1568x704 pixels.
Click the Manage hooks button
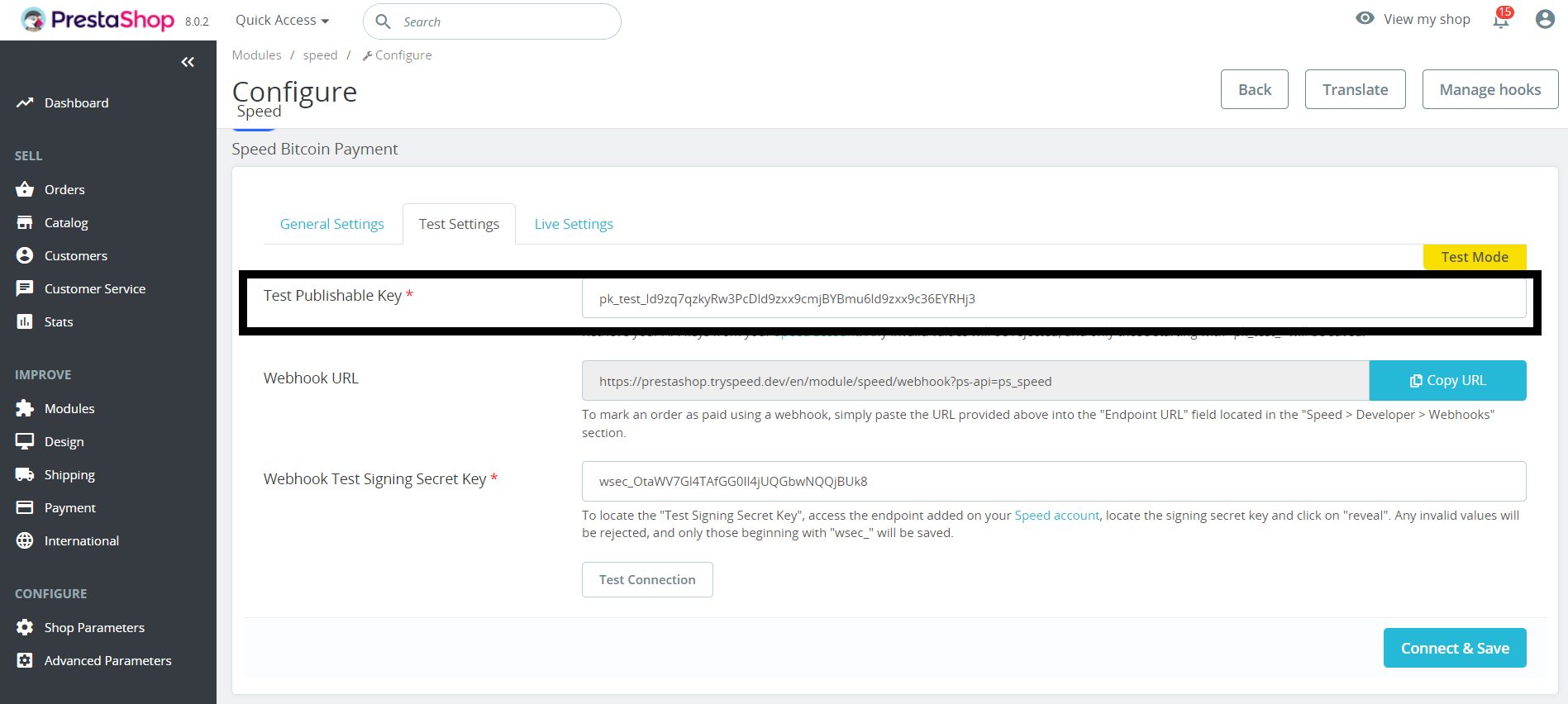[1489, 89]
